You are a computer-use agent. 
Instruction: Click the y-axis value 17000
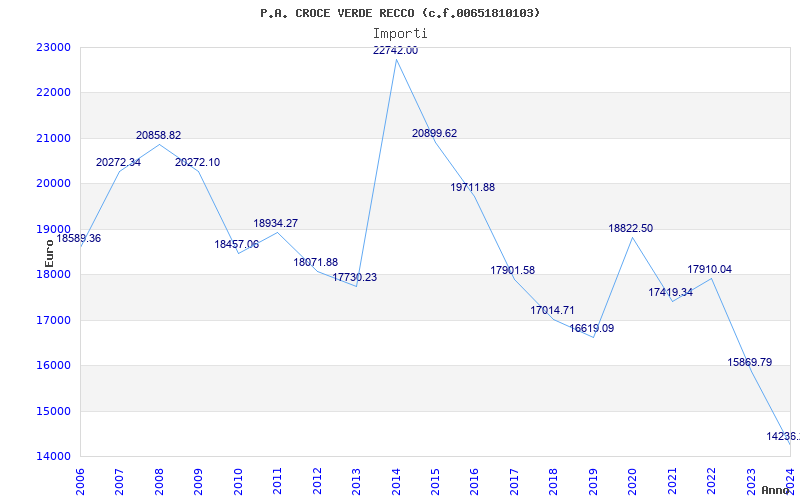(x=54, y=320)
